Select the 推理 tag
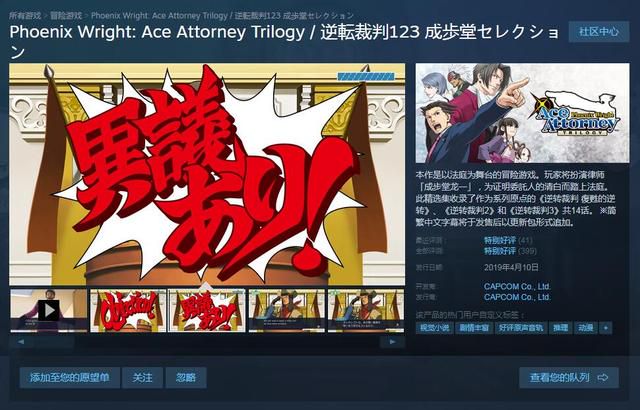640x410 pixels. [x=560, y=328]
